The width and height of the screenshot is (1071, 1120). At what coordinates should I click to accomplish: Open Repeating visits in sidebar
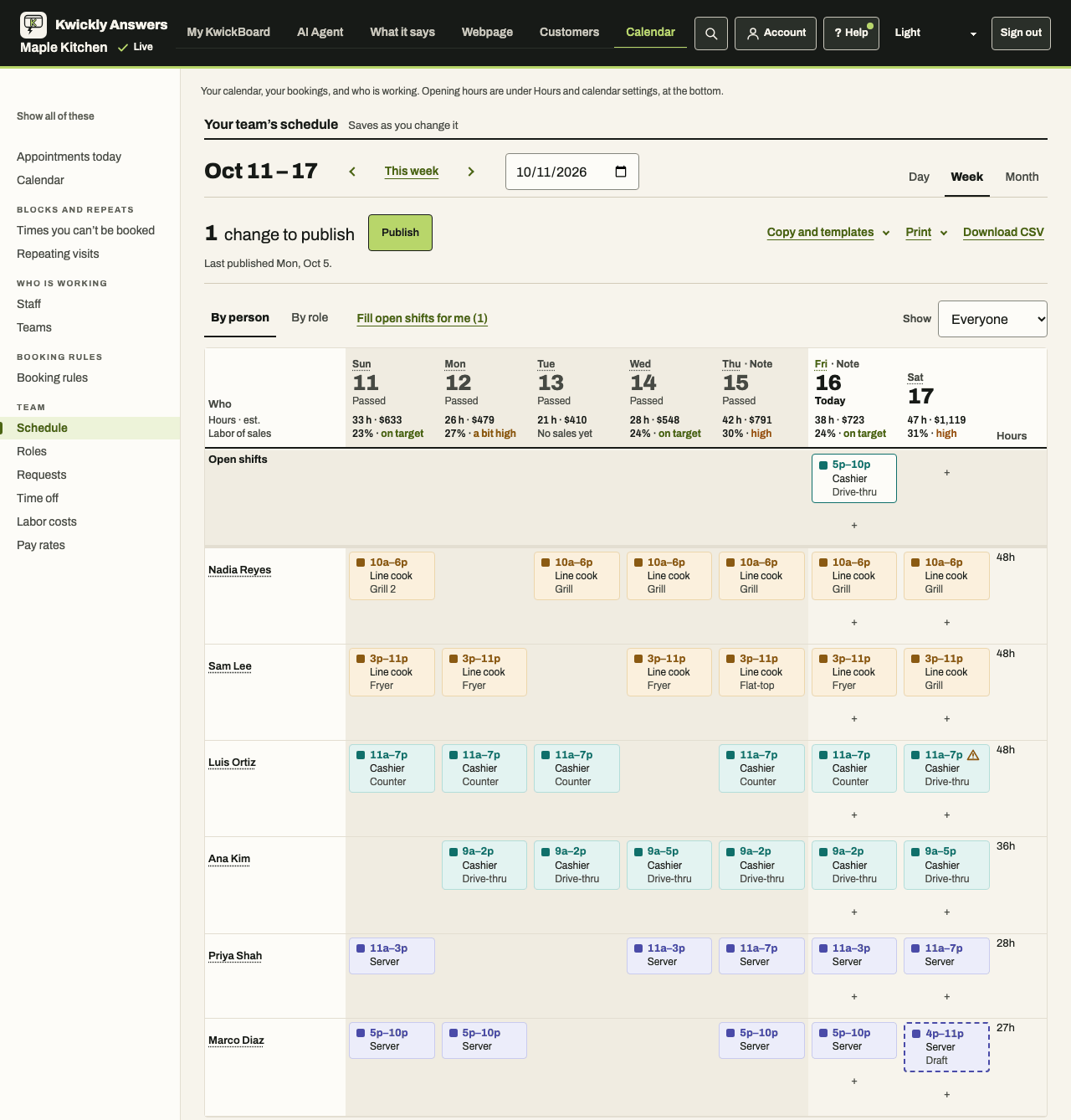[x=58, y=254]
